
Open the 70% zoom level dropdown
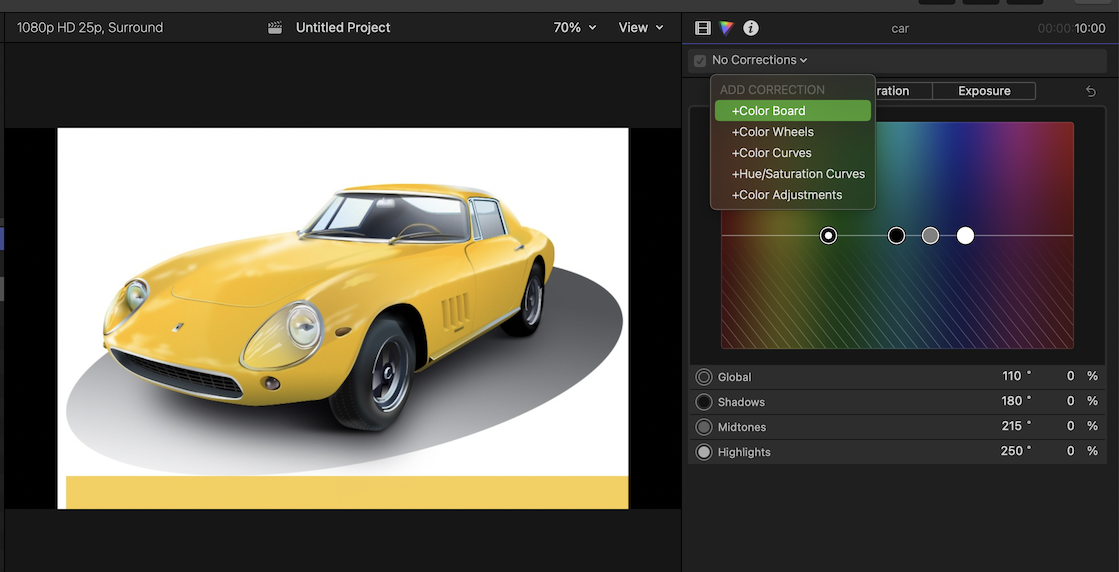(575, 28)
